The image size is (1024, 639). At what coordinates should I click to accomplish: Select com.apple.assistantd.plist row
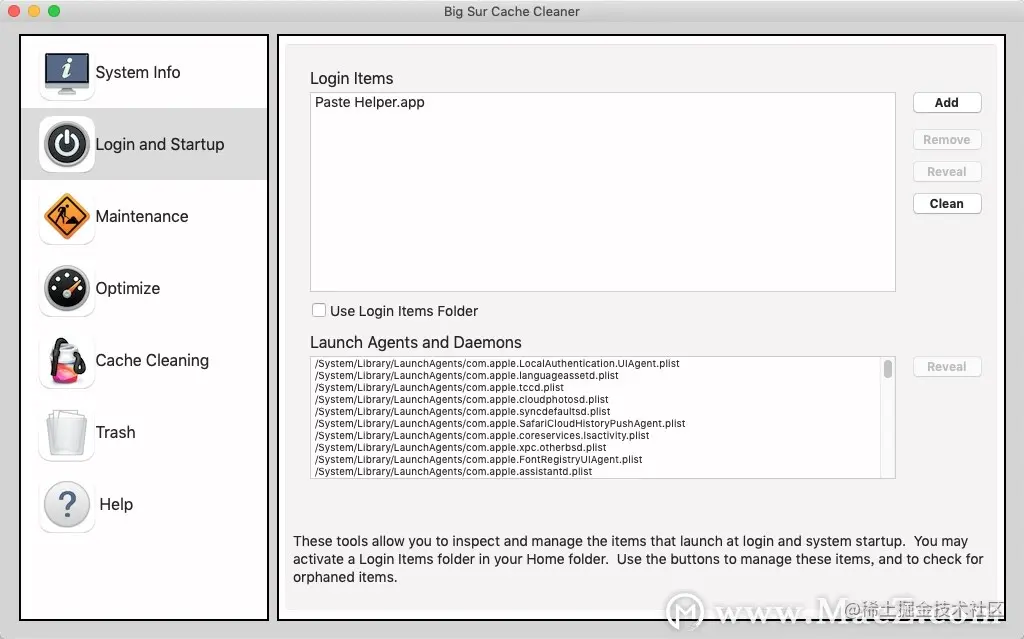596,471
